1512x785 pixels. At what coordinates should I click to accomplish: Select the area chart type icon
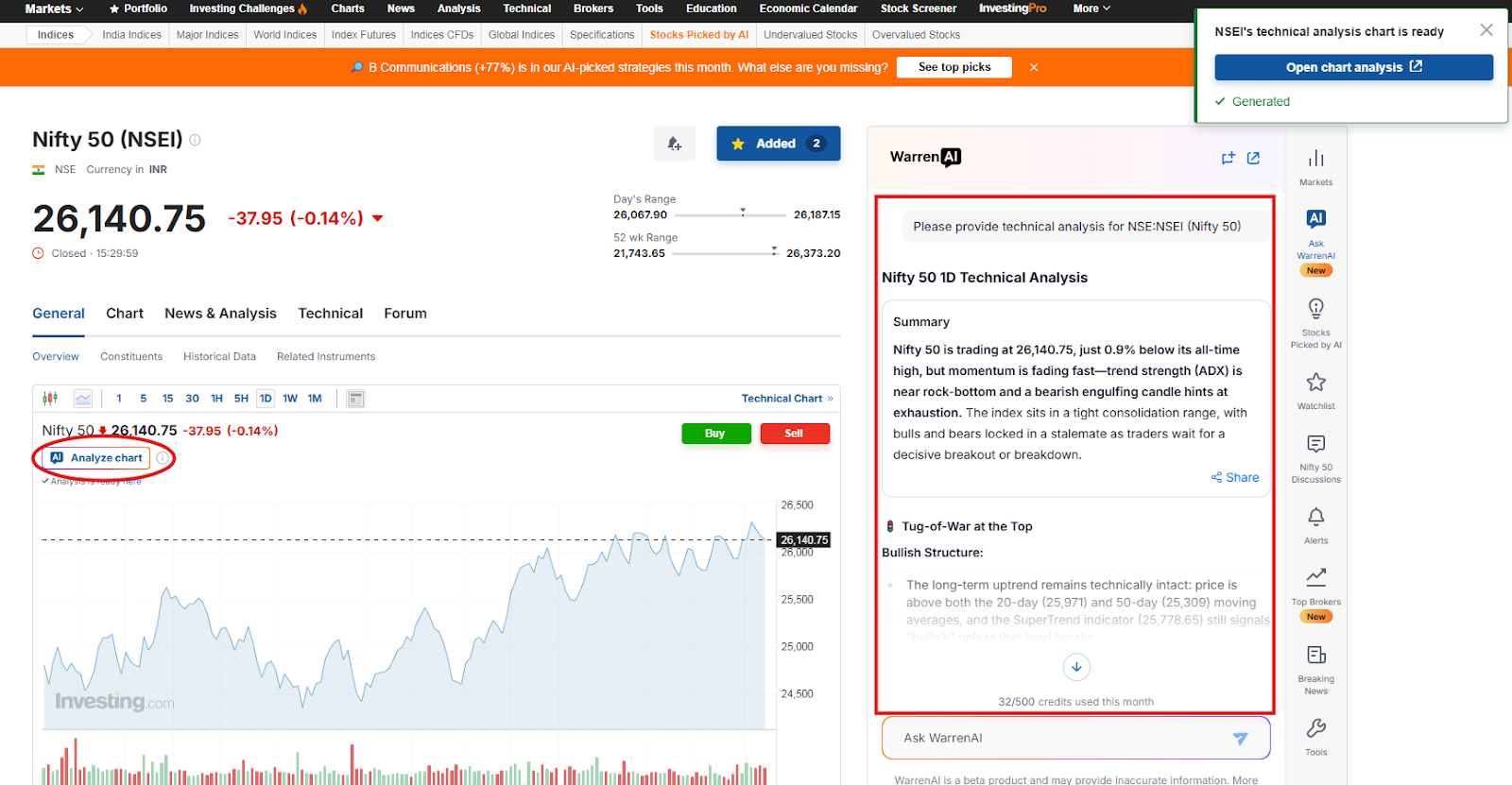pyautogui.click(x=83, y=399)
